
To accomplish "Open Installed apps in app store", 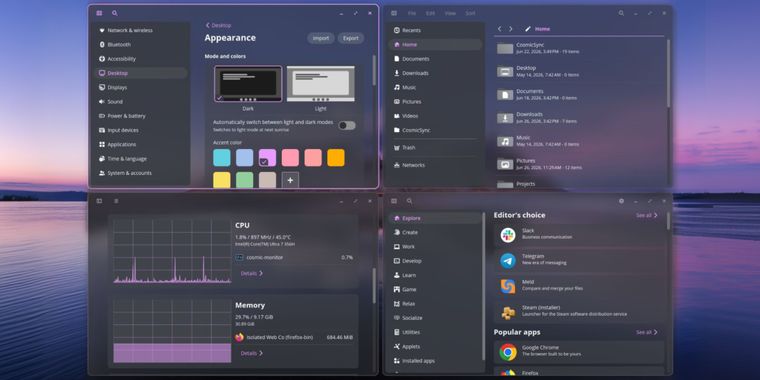I will tap(435, 361).
